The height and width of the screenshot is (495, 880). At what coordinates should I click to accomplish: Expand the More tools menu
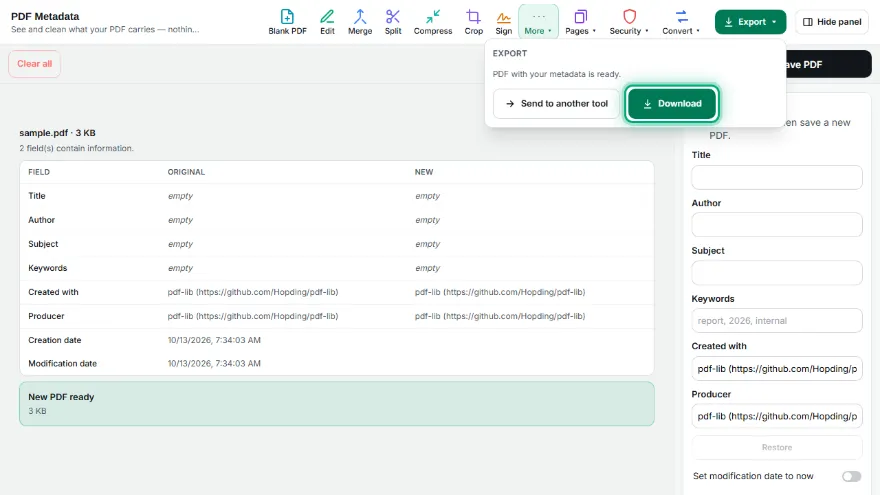[538, 22]
